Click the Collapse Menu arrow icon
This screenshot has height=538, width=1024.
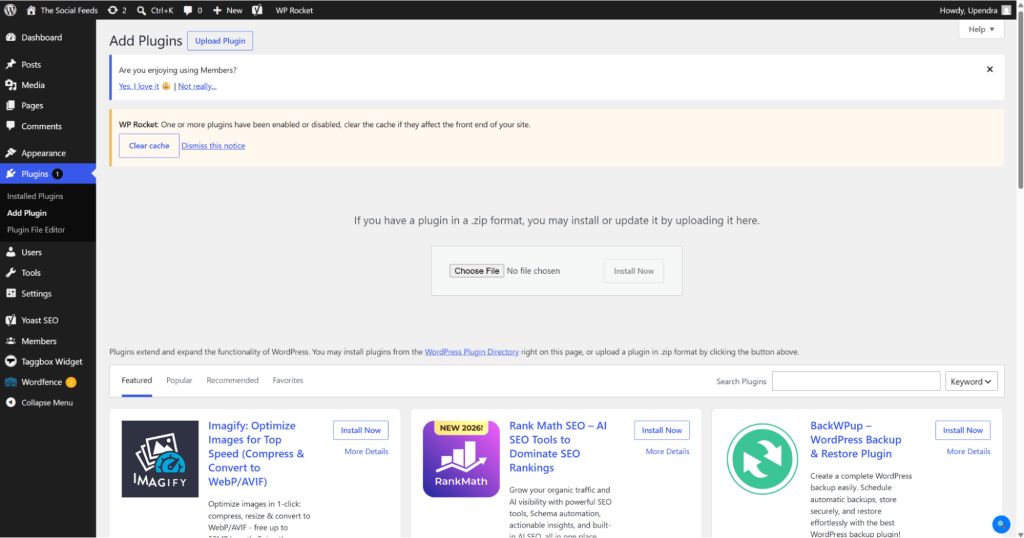pos(10,402)
